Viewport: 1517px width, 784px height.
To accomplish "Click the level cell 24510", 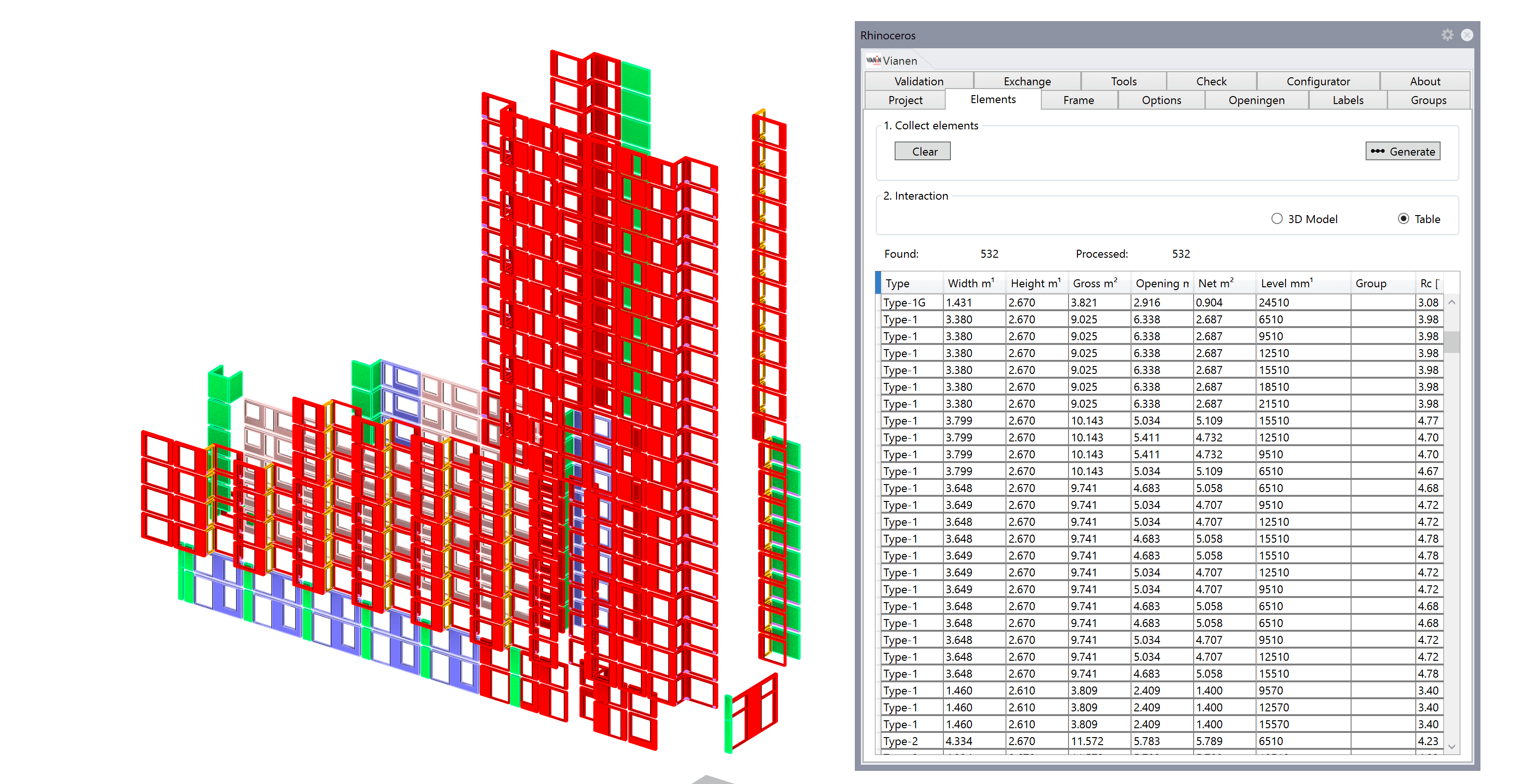I will click(x=1303, y=302).
